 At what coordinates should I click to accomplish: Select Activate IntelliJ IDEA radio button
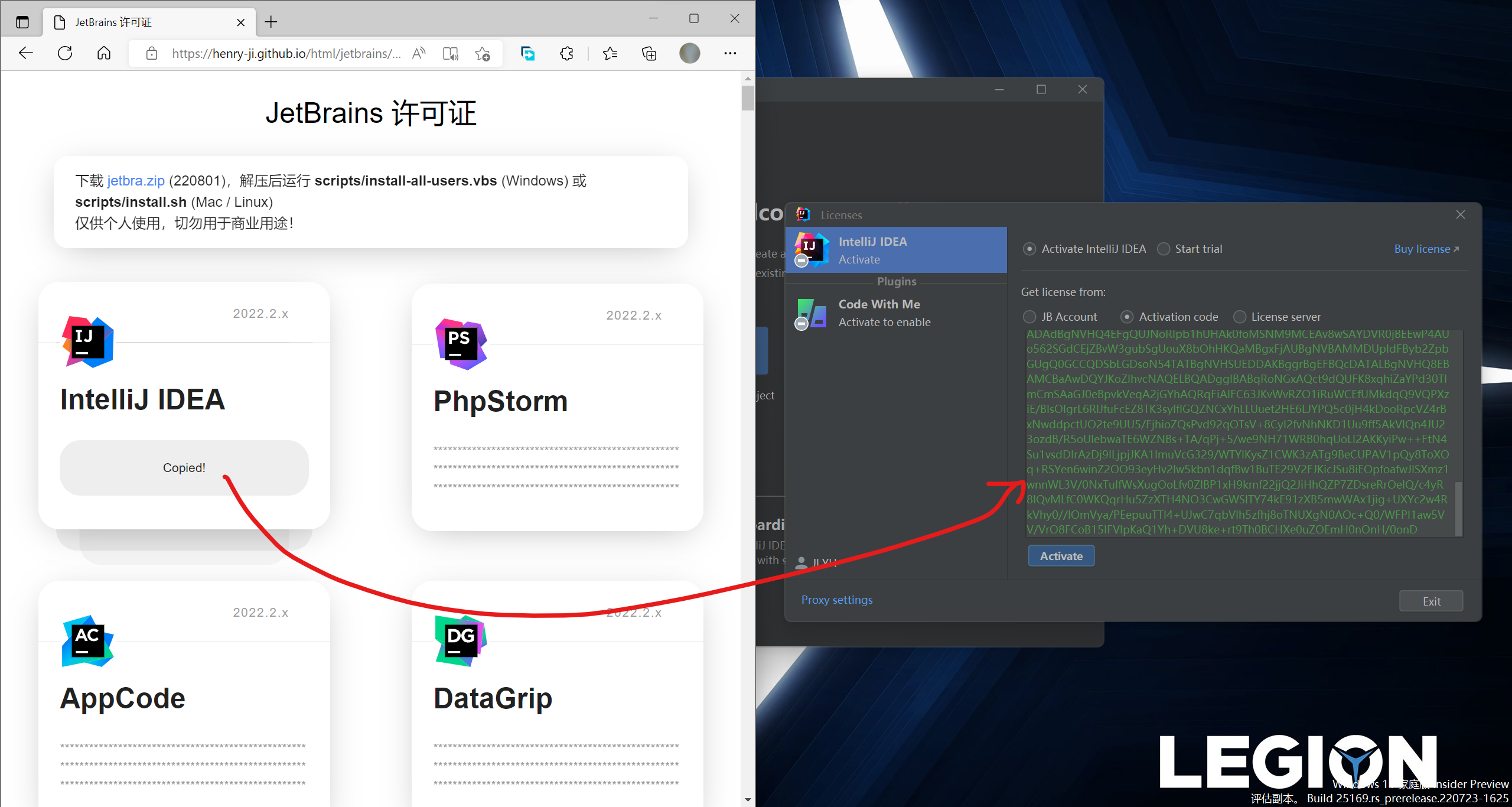click(x=1029, y=249)
